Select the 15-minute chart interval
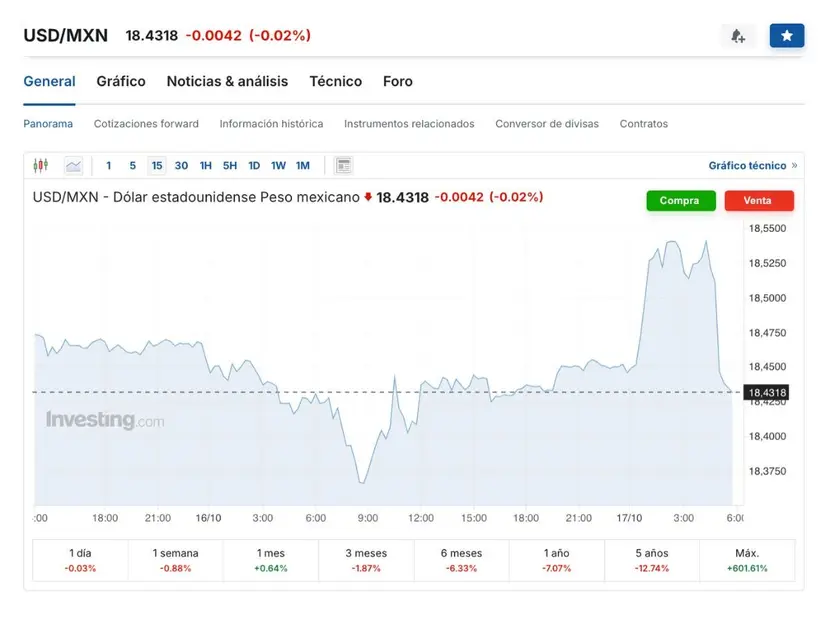830x623 pixels. tap(157, 165)
